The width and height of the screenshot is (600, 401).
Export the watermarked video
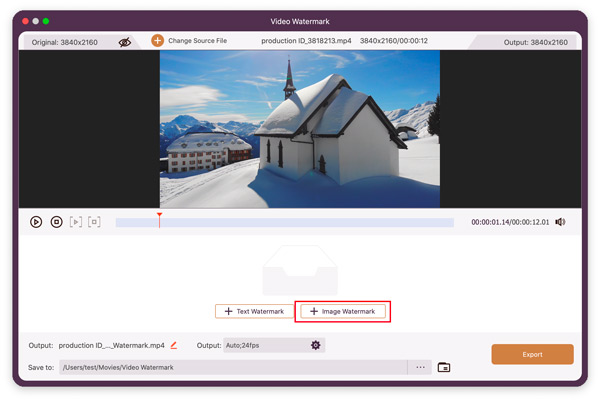(x=532, y=354)
